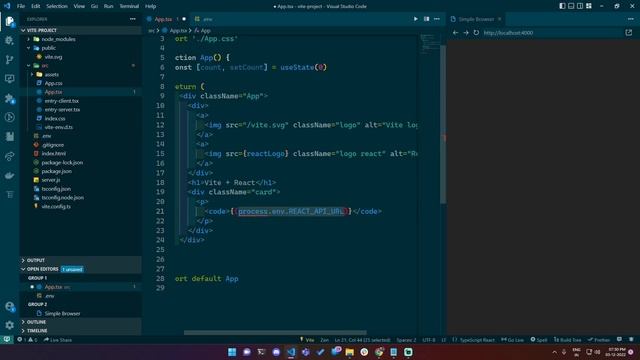640x360 pixels.
Task: Click UTF-8 encoding in status bar
Action: [x=429, y=340]
